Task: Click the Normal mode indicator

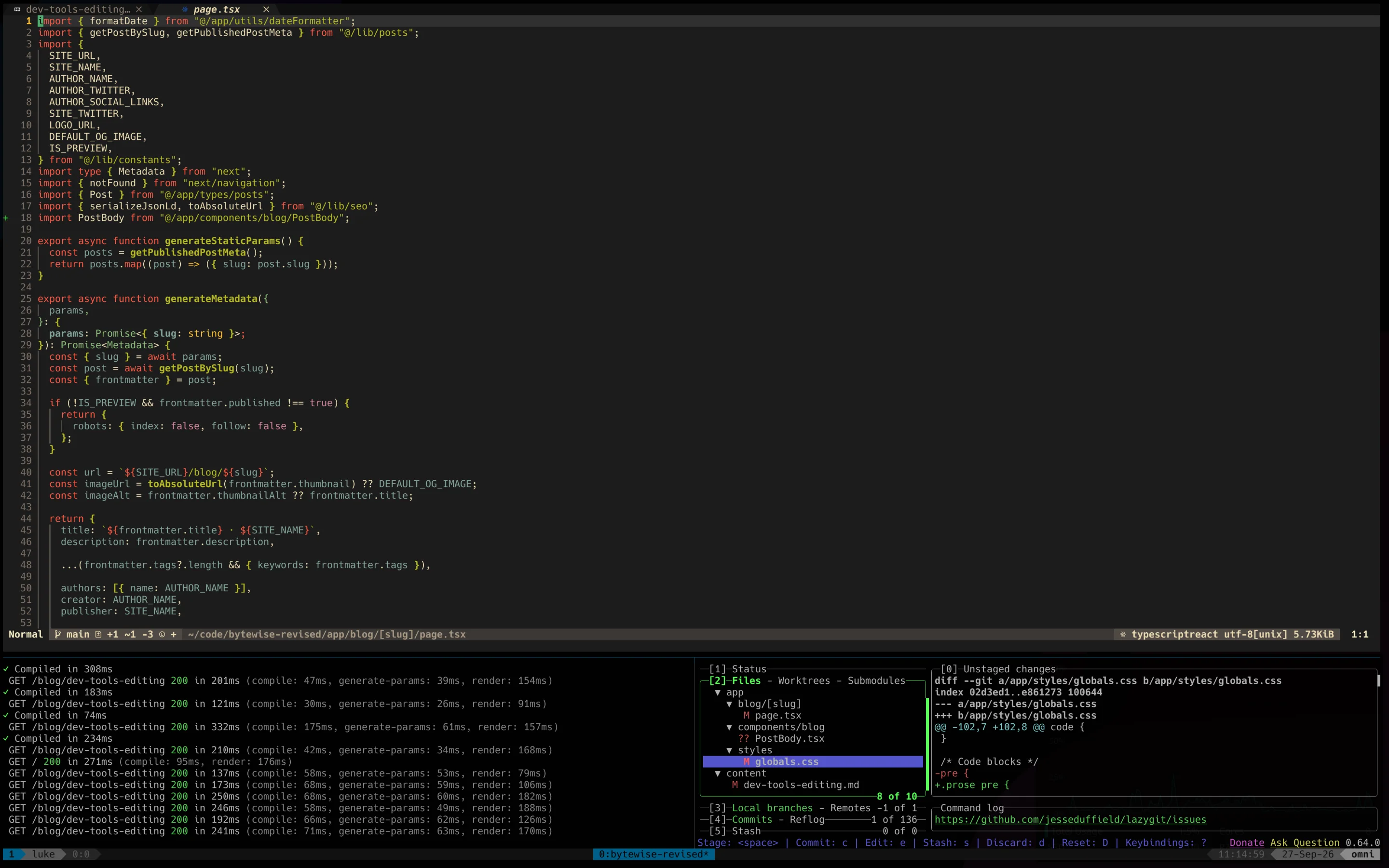Action: (26, 634)
